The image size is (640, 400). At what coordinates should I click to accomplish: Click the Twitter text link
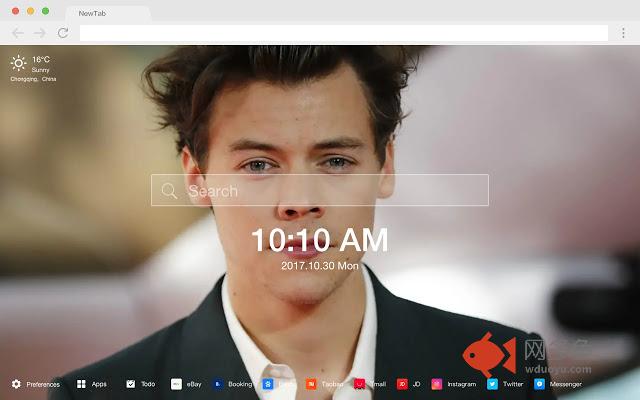(513, 384)
